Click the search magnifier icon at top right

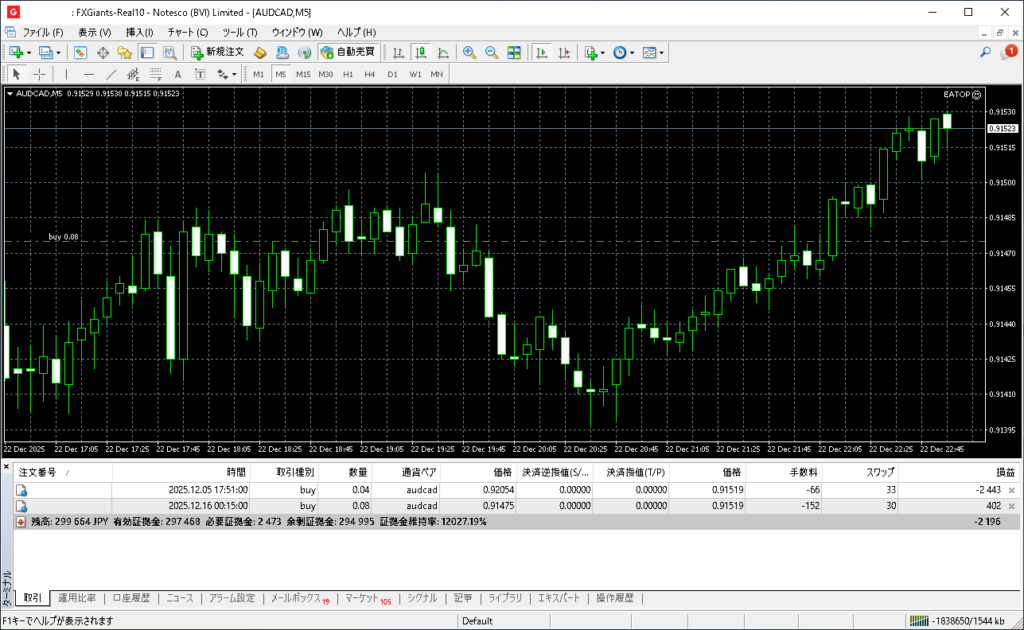pyautogui.click(x=985, y=52)
